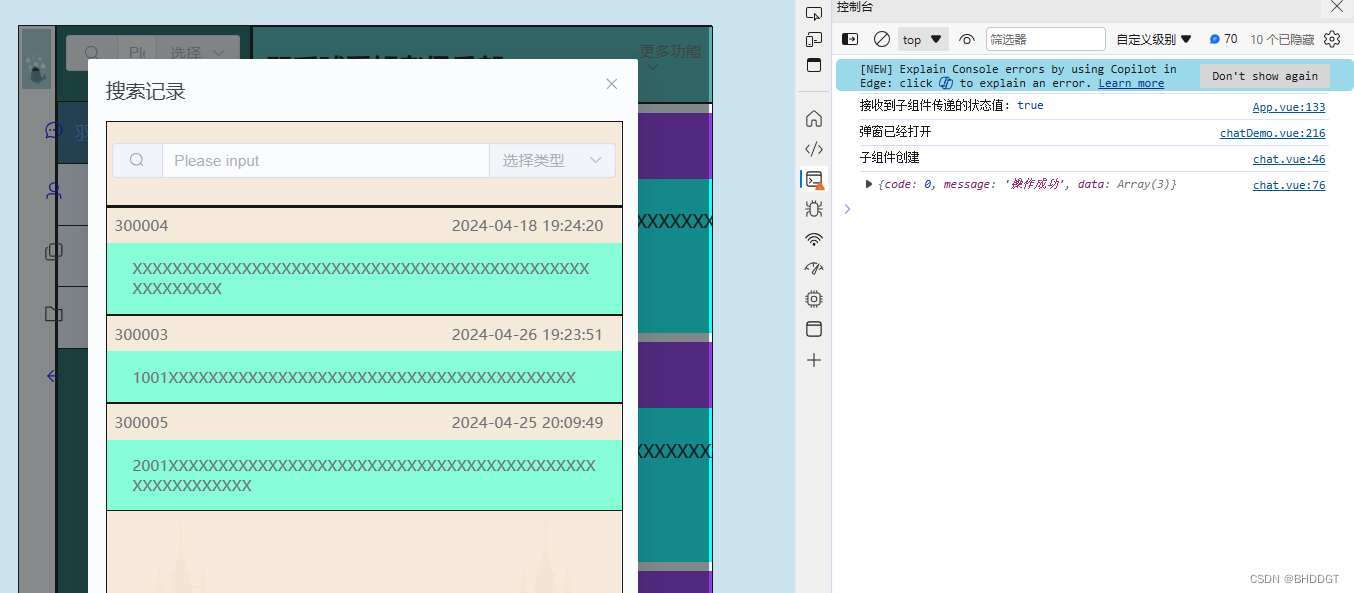
Task: Click the 'Don't show again' button
Action: point(1264,76)
